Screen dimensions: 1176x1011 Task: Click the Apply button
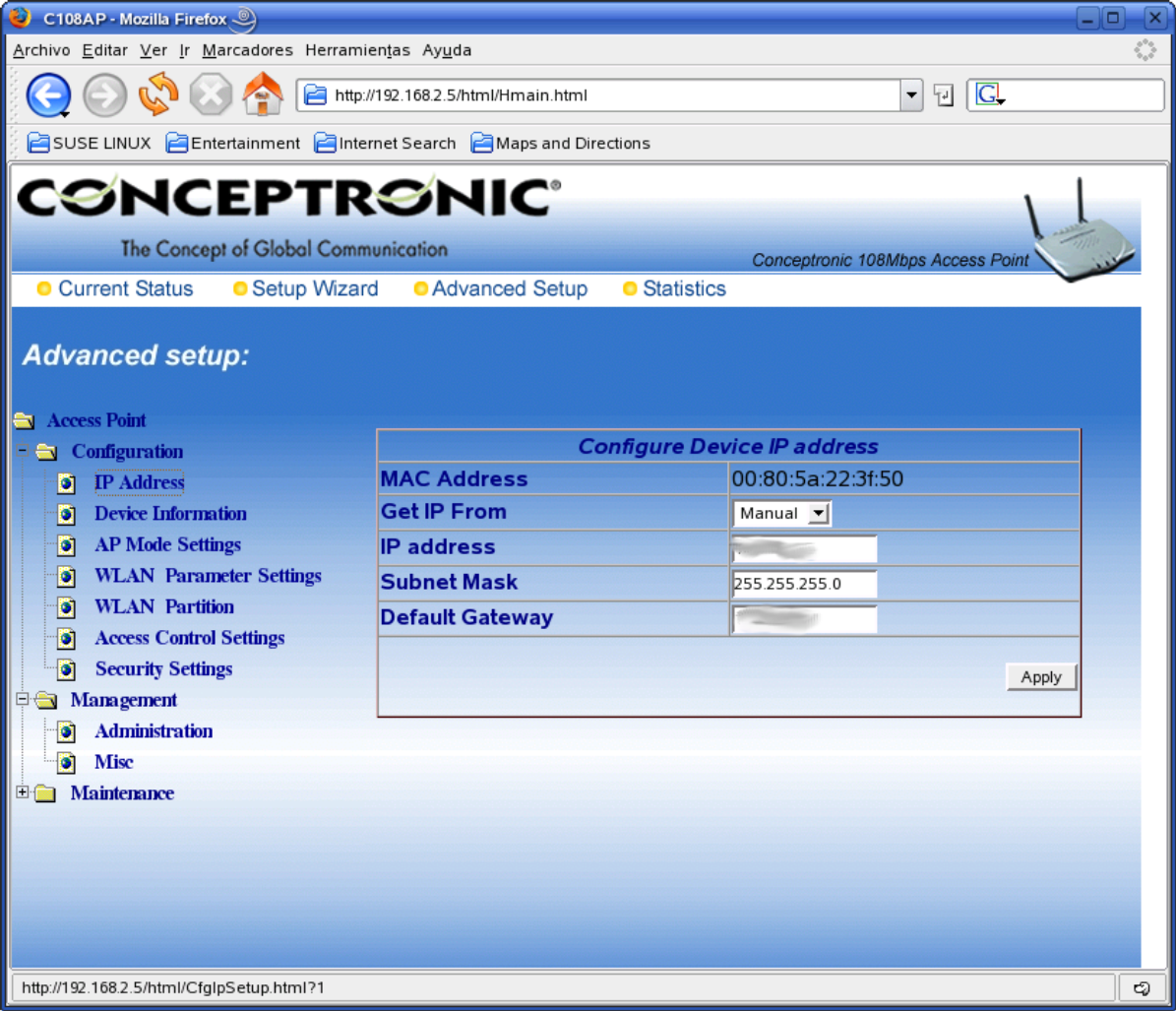1041,677
